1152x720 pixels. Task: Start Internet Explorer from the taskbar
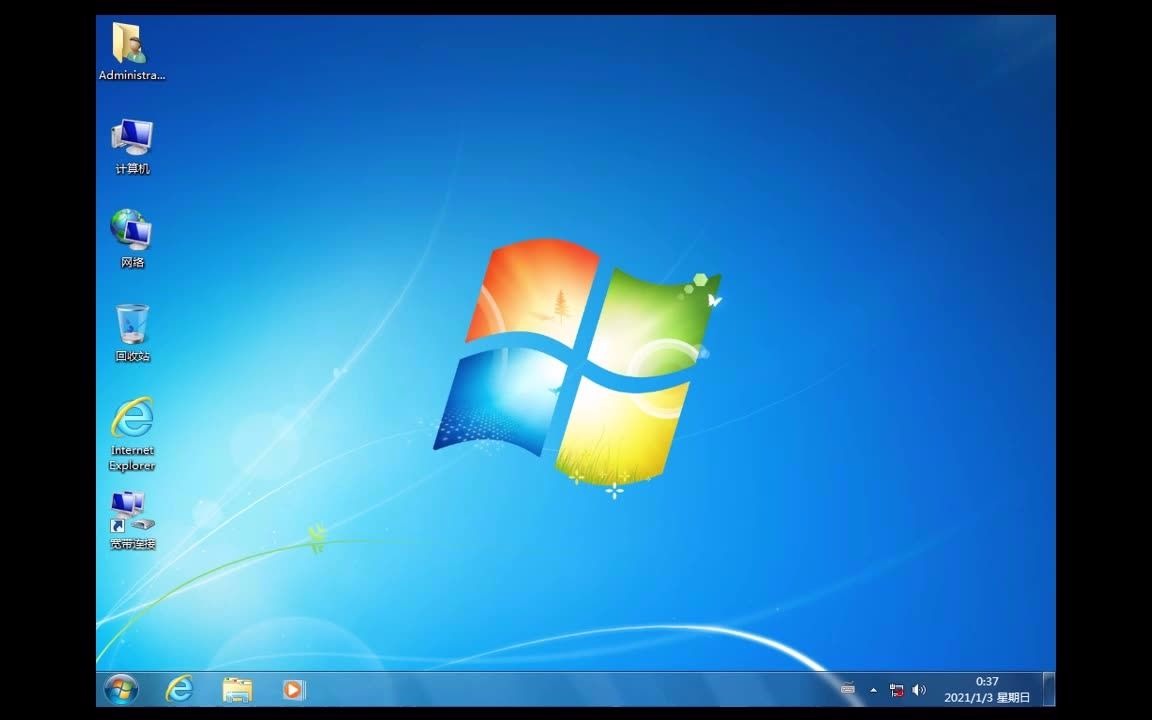coord(180,690)
